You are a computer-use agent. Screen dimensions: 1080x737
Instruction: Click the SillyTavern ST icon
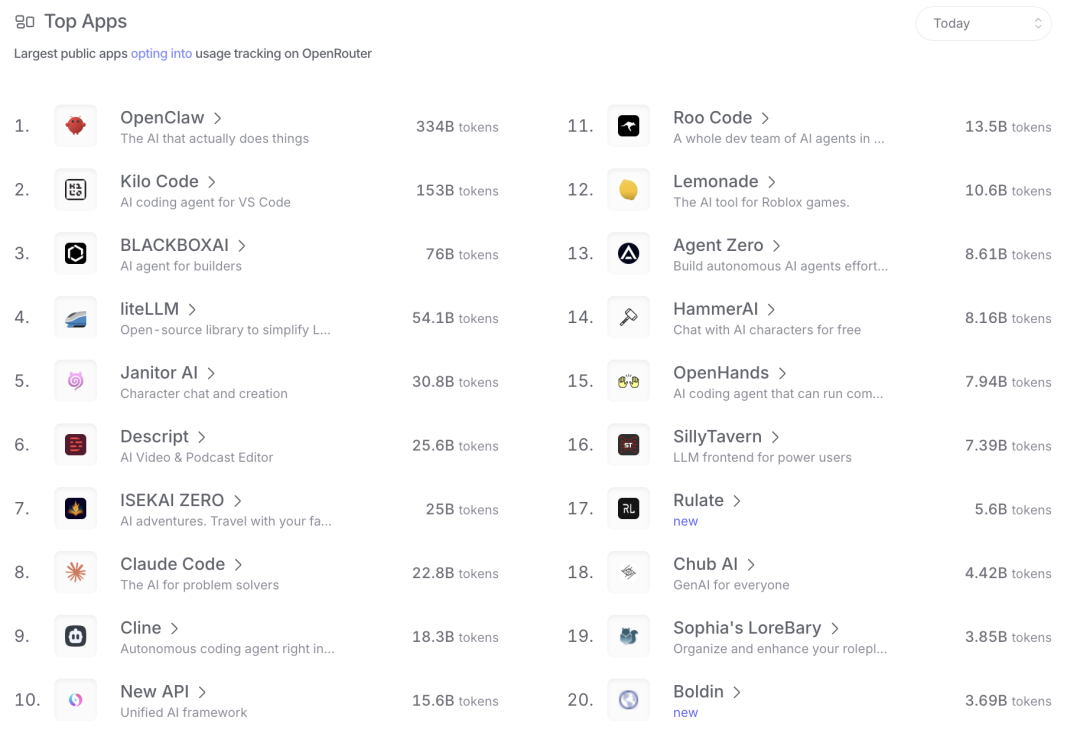[x=628, y=445]
